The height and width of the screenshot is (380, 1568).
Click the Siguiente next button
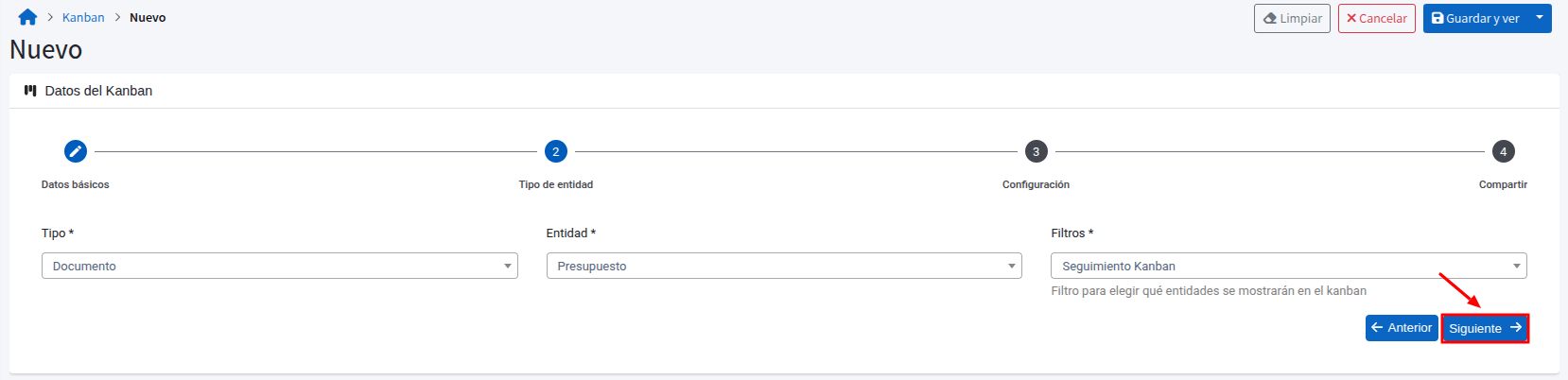point(1485,329)
